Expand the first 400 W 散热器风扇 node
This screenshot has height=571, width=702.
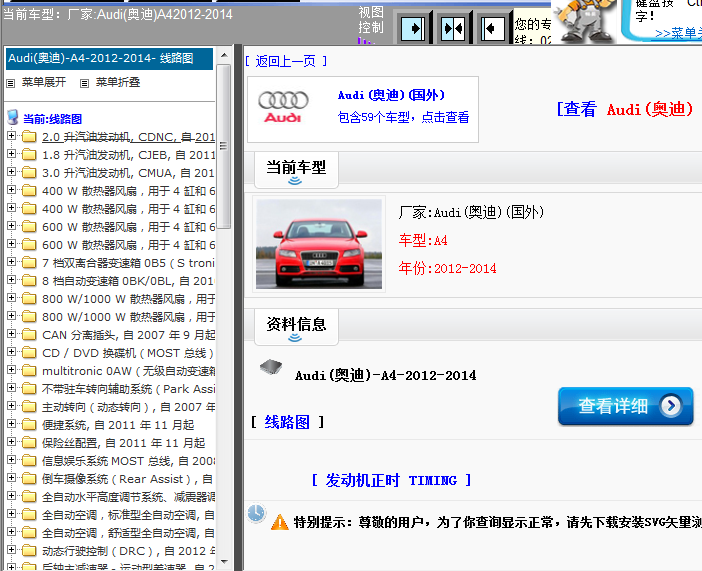point(11,189)
